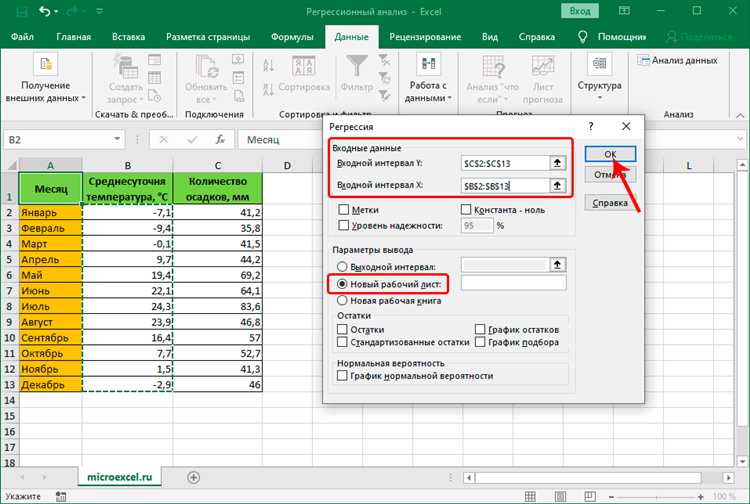Switch to Вид tab

[x=489, y=37]
